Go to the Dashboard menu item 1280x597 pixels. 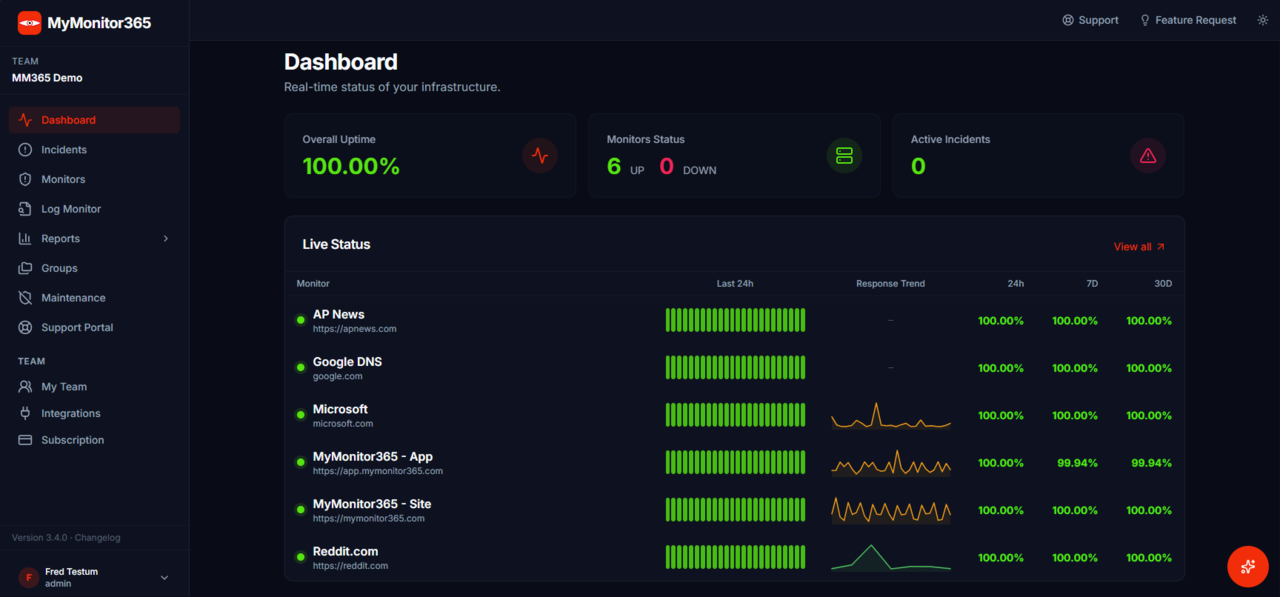point(94,120)
